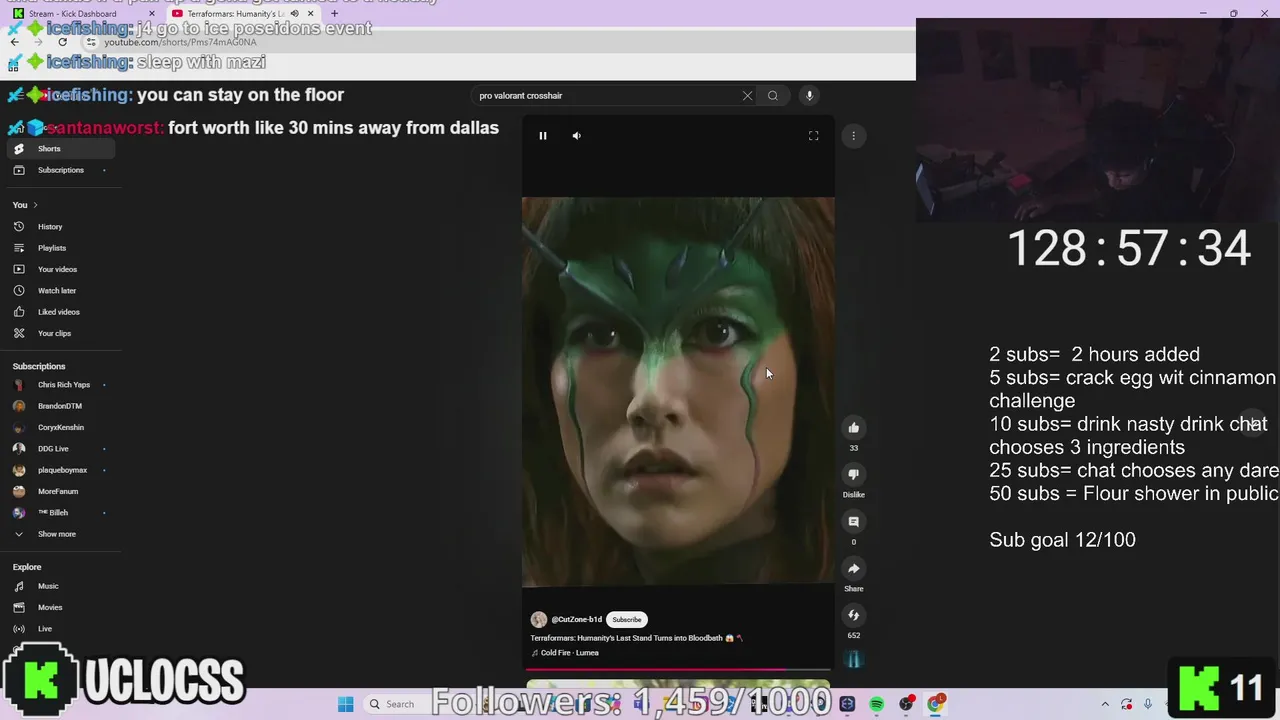
Task: Open the CoryxKenshin channel
Action: (60, 428)
